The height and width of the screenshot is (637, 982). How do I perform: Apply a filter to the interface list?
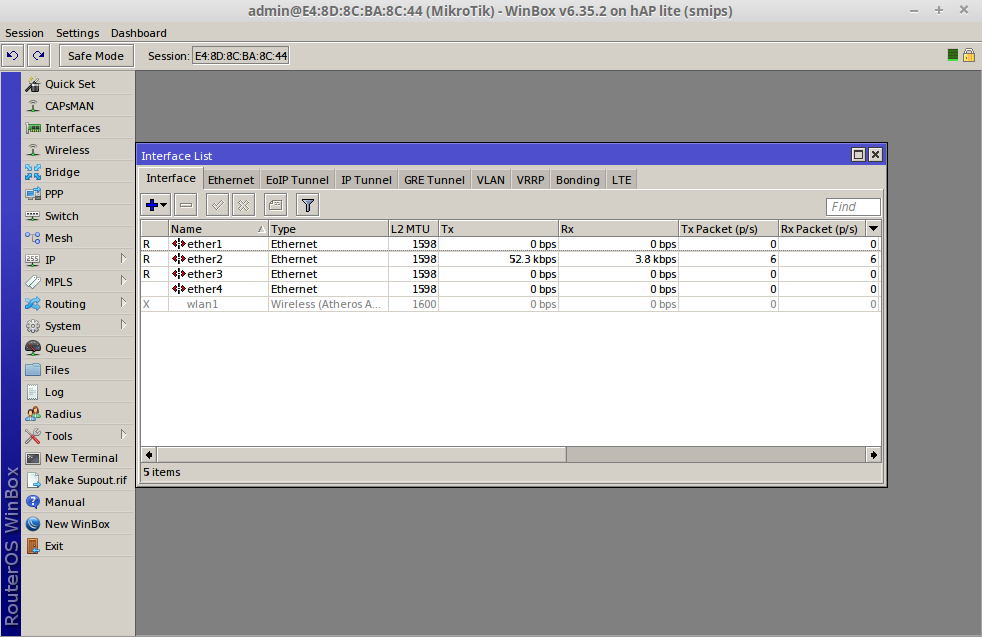coord(307,204)
